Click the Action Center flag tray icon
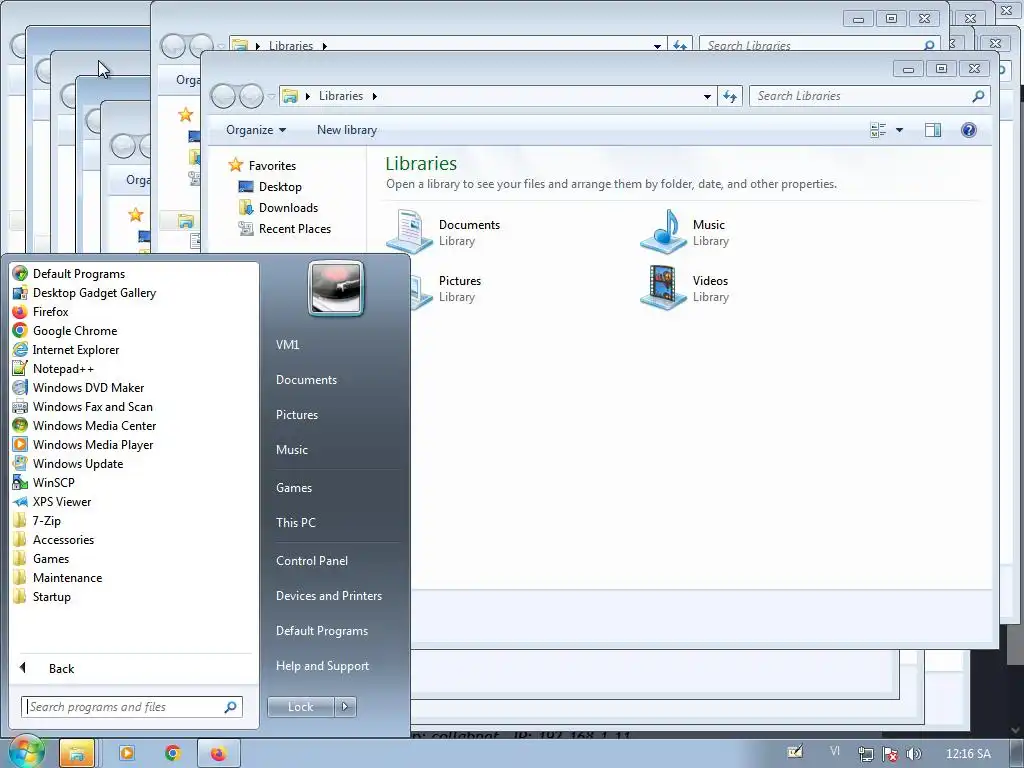This screenshot has width=1024, height=768. point(889,754)
